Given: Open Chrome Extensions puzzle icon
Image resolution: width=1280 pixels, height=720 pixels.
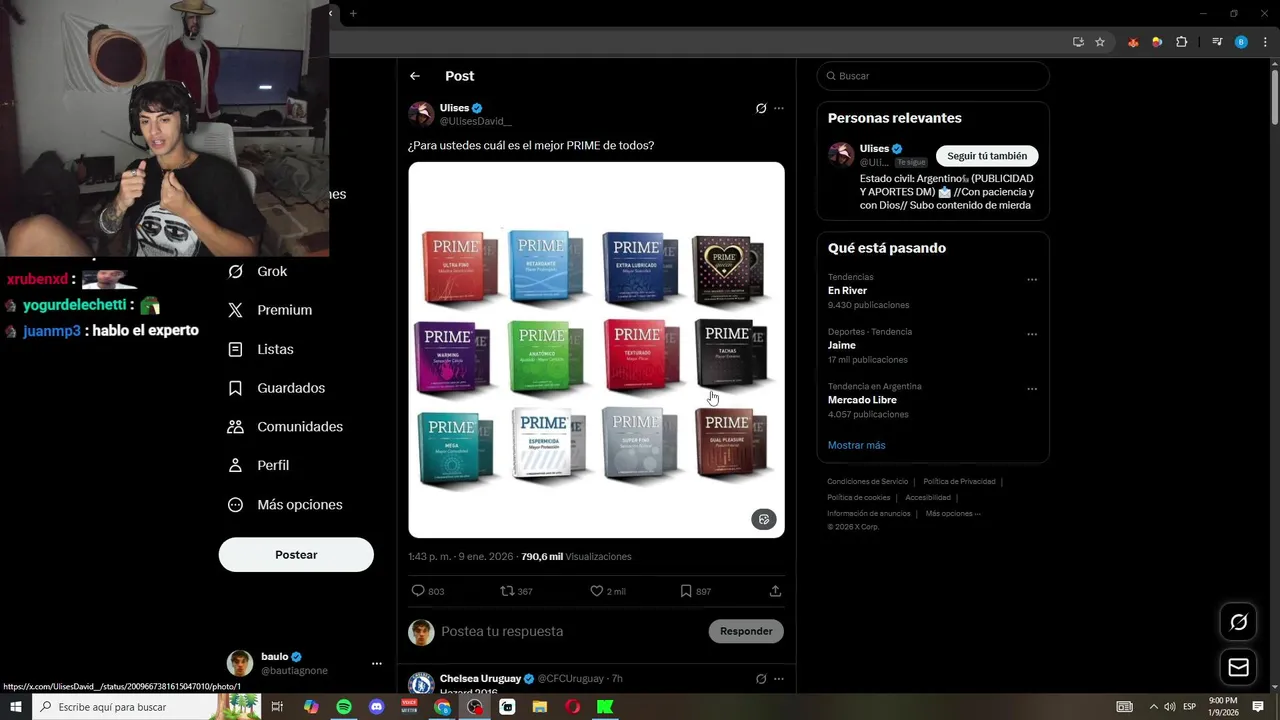Looking at the screenshot, I should [x=1182, y=42].
